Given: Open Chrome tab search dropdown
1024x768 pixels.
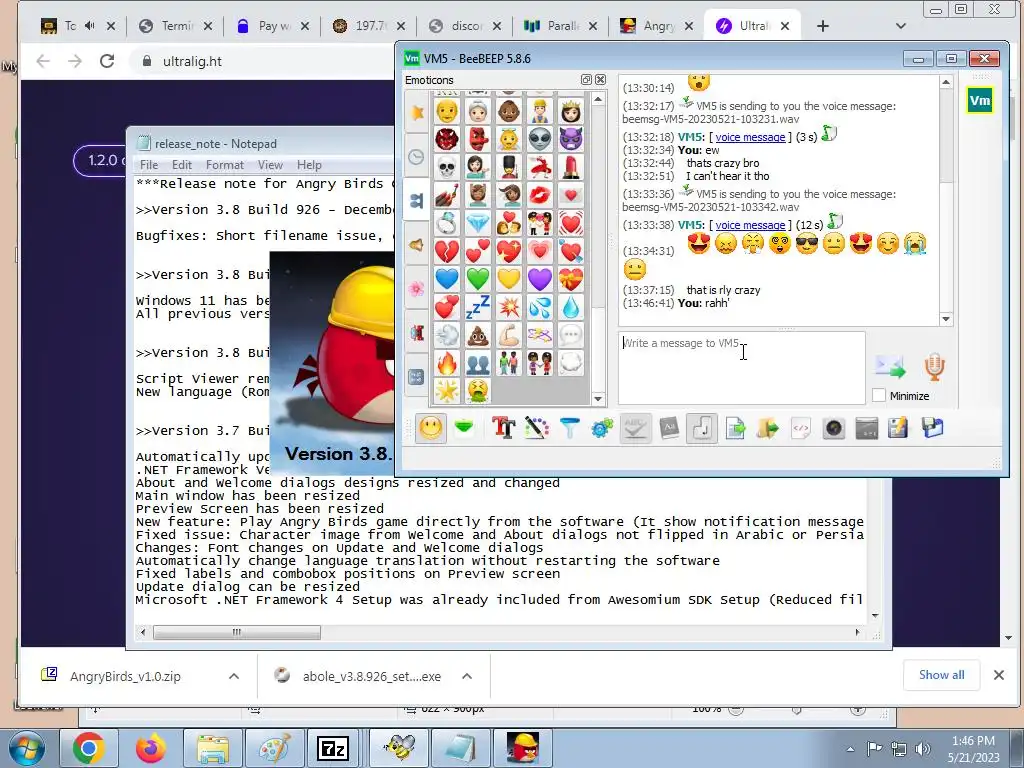Looking at the screenshot, I should (x=901, y=26).
